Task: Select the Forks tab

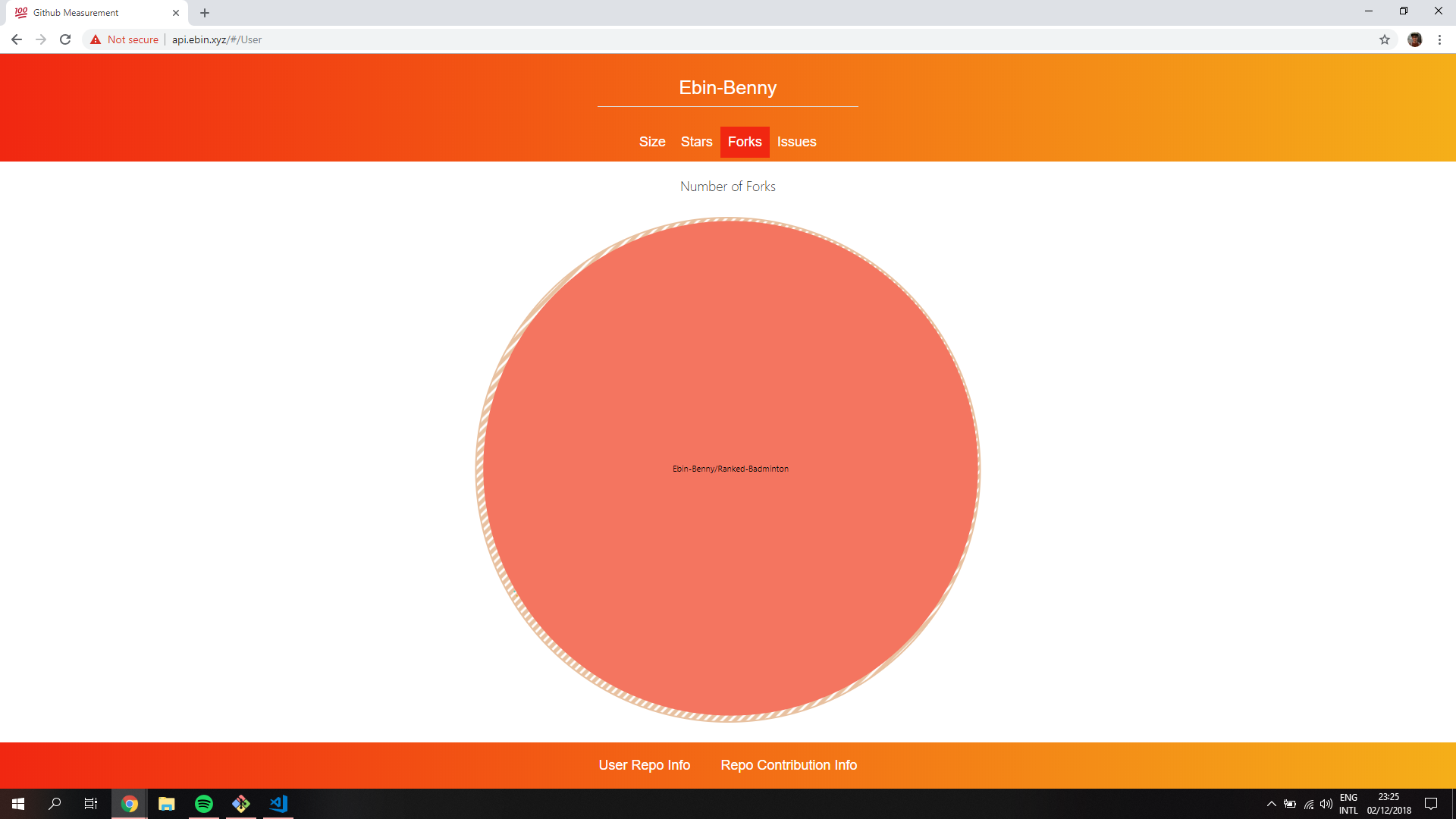Action: 745,142
